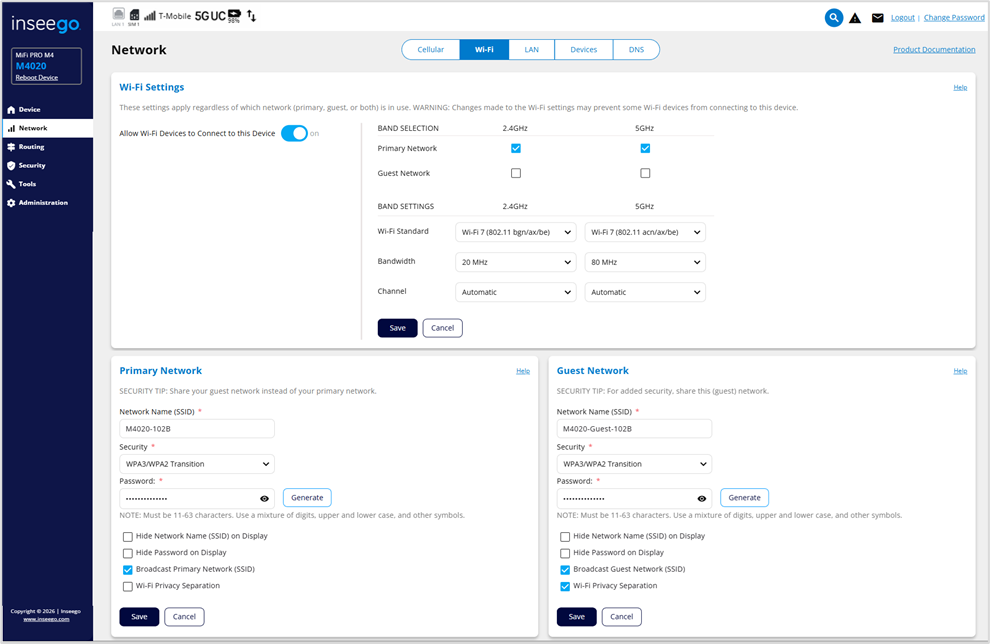Open Primary Network Security dropdown
This screenshot has width=990, height=644.
[x=197, y=464]
